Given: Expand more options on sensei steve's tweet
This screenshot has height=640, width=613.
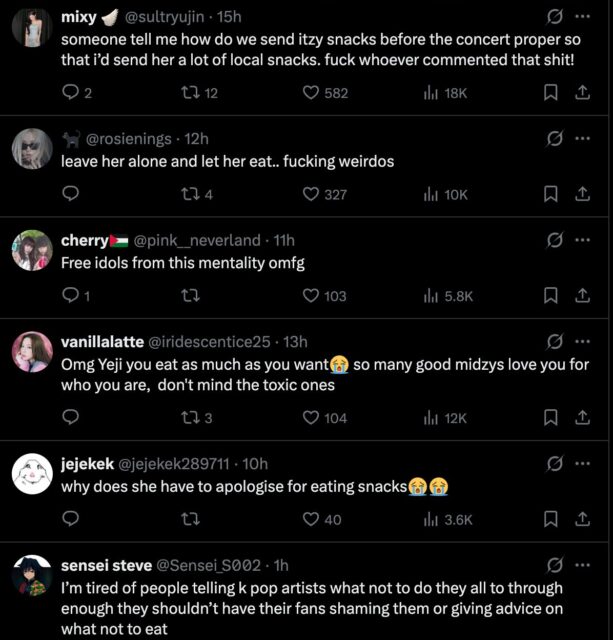Looking at the screenshot, I should click(583, 565).
